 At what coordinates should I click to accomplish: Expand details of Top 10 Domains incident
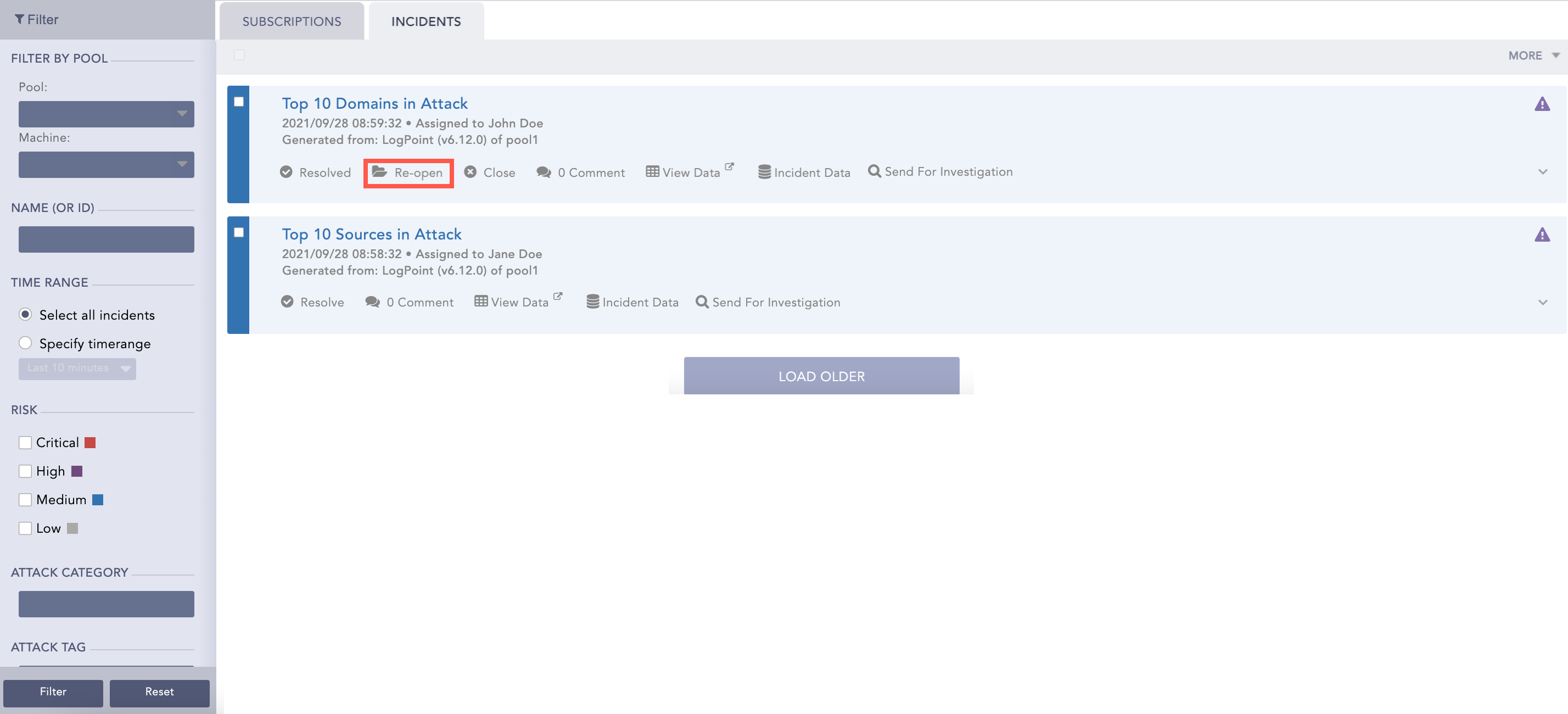1543,172
